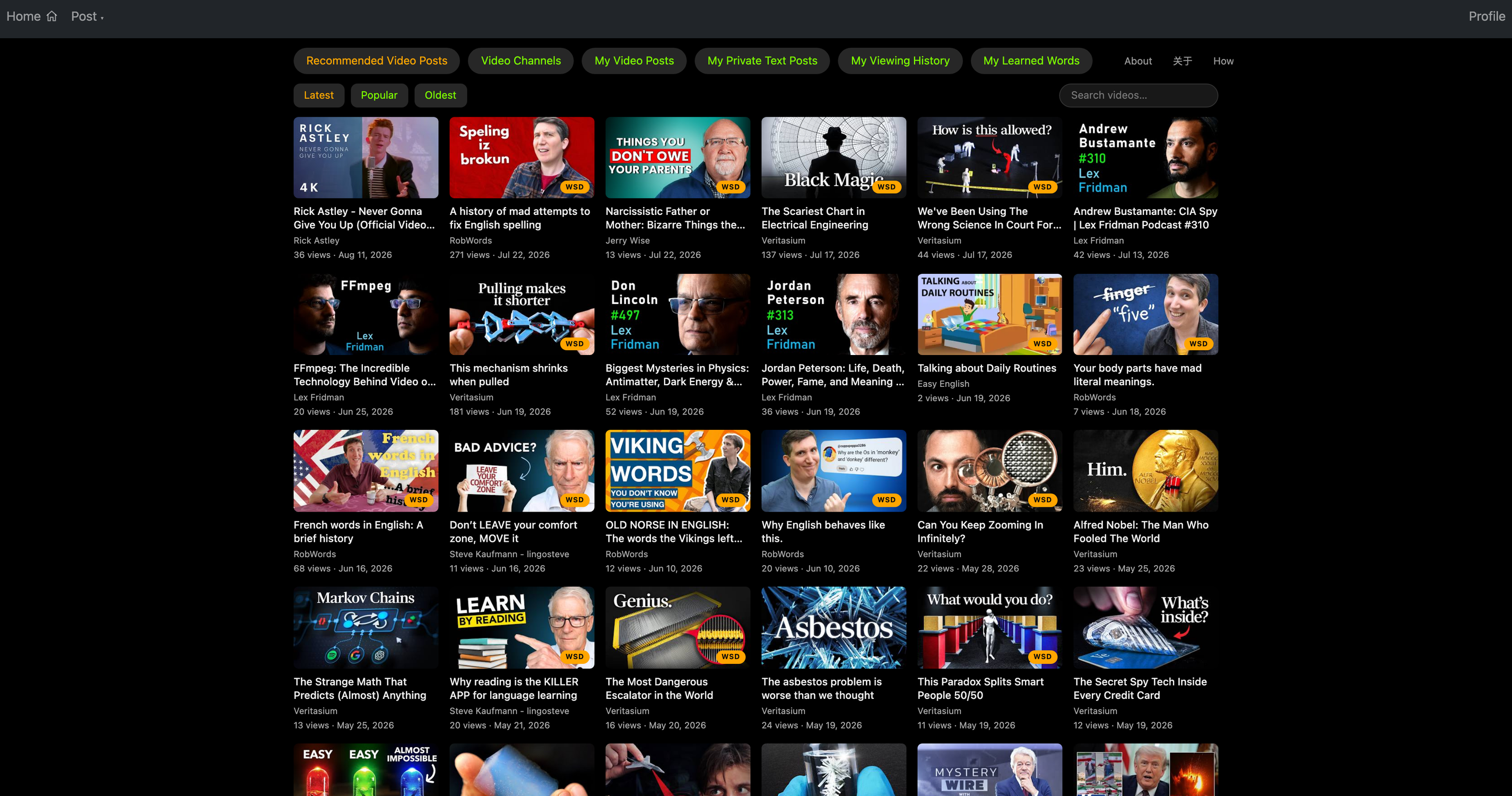Open the About page link
This screenshot has height=796, width=1512.
(x=1137, y=61)
